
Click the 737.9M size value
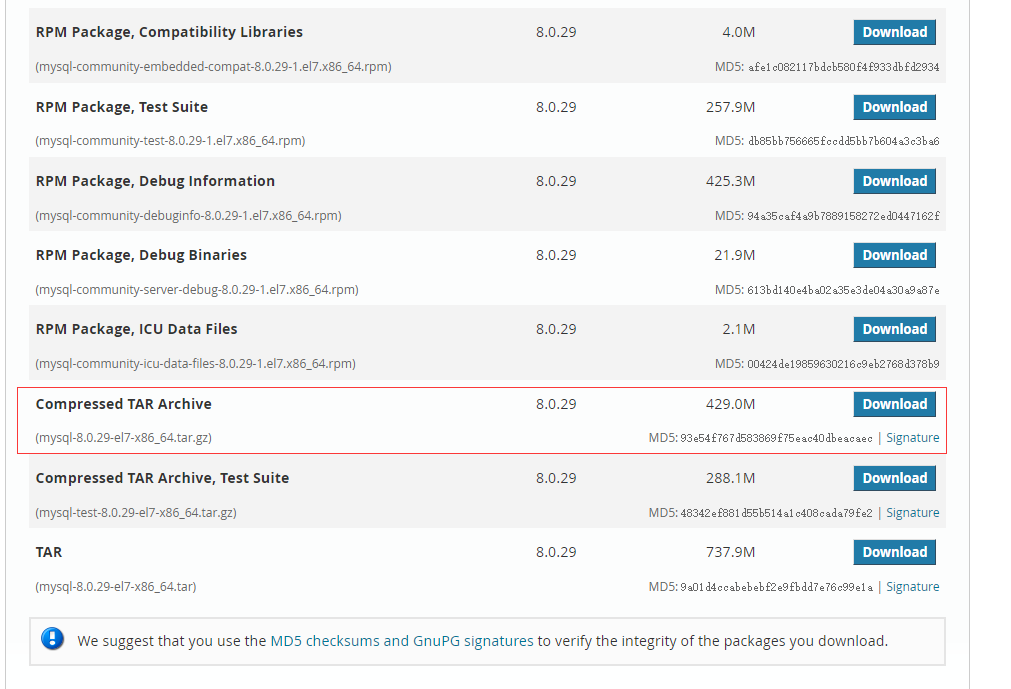coord(731,552)
